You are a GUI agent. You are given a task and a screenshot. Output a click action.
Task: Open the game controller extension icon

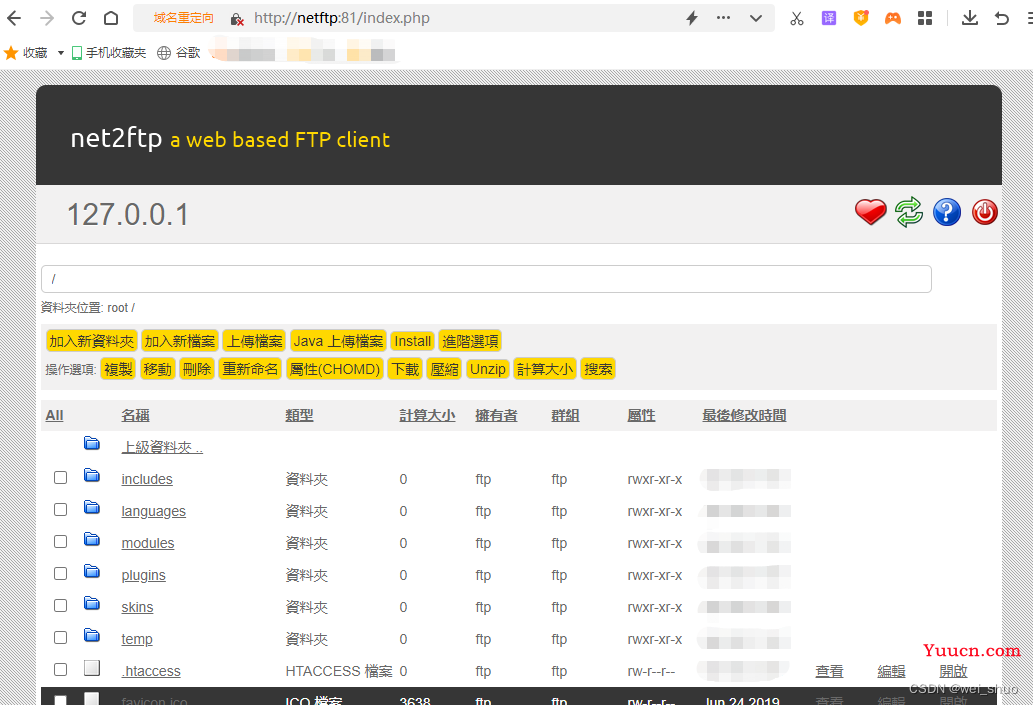(893, 18)
